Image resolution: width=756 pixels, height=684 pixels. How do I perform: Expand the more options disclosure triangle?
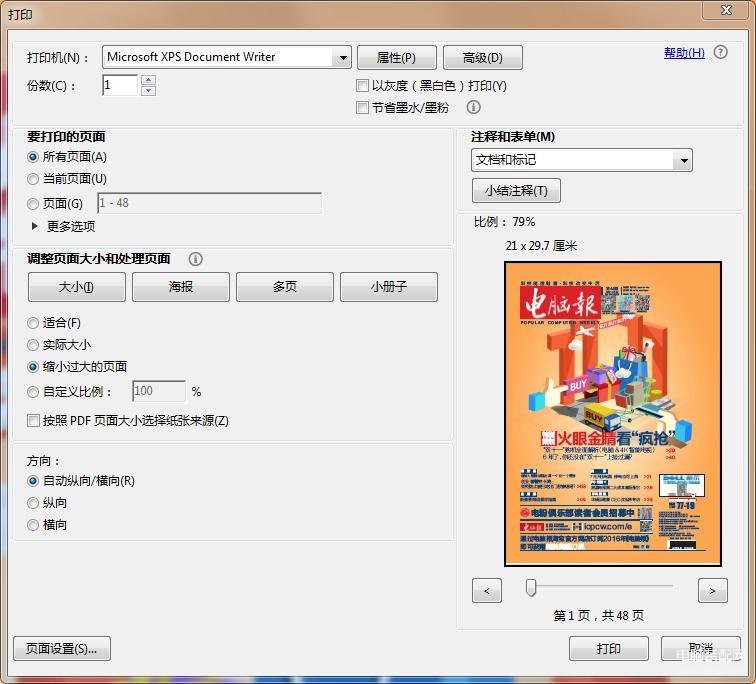[35, 226]
